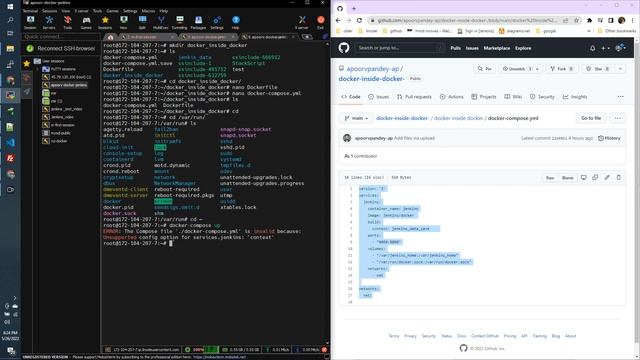Open the Tunneling toolbar icon
The image size is (640, 360).
[x=180, y=22]
